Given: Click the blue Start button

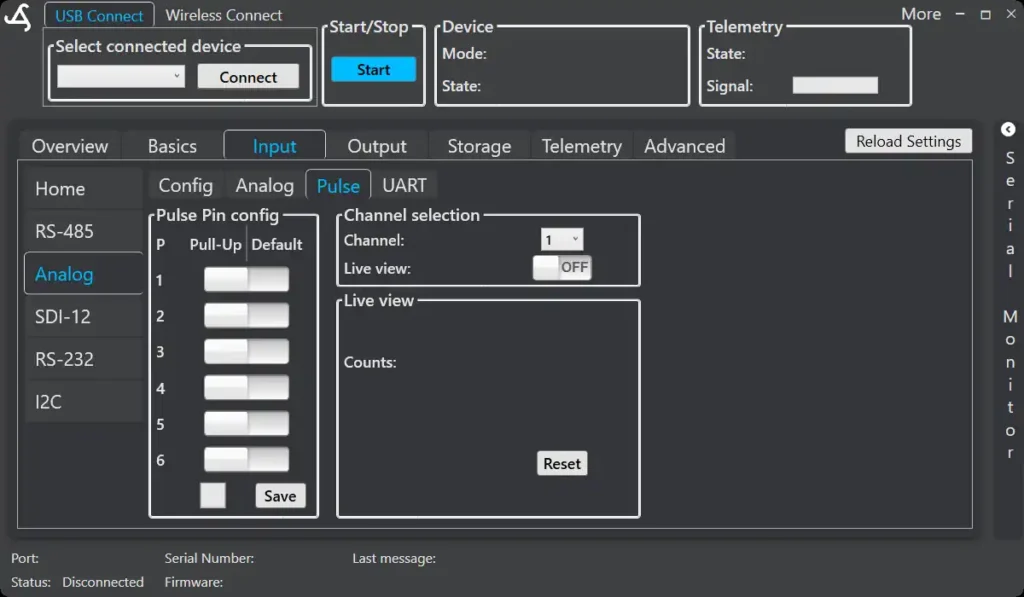Looking at the screenshot, I should coord(373,70).
